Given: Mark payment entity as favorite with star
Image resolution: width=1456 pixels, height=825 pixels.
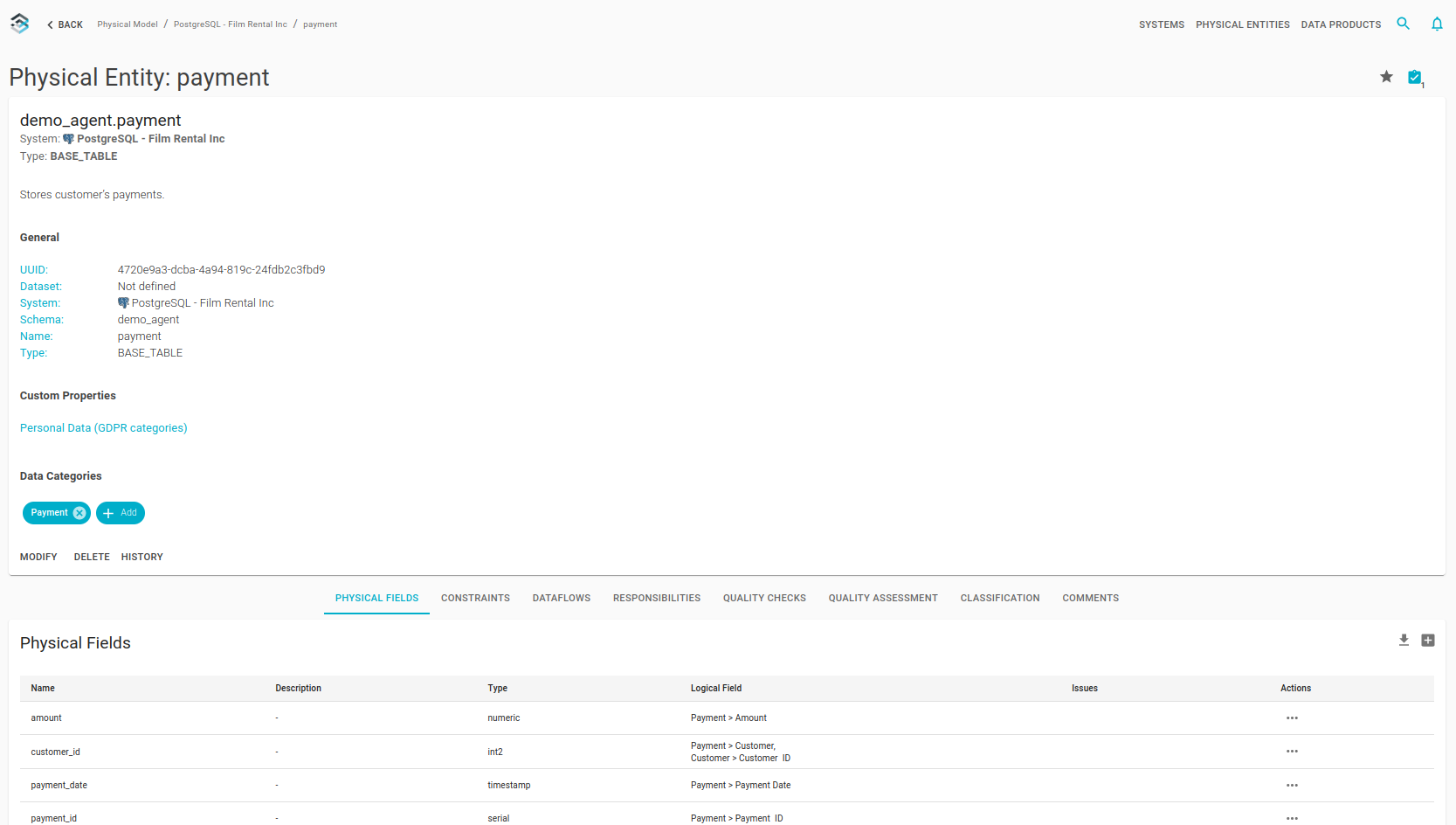Looking at the screenshot, I should click(1386, 77).
